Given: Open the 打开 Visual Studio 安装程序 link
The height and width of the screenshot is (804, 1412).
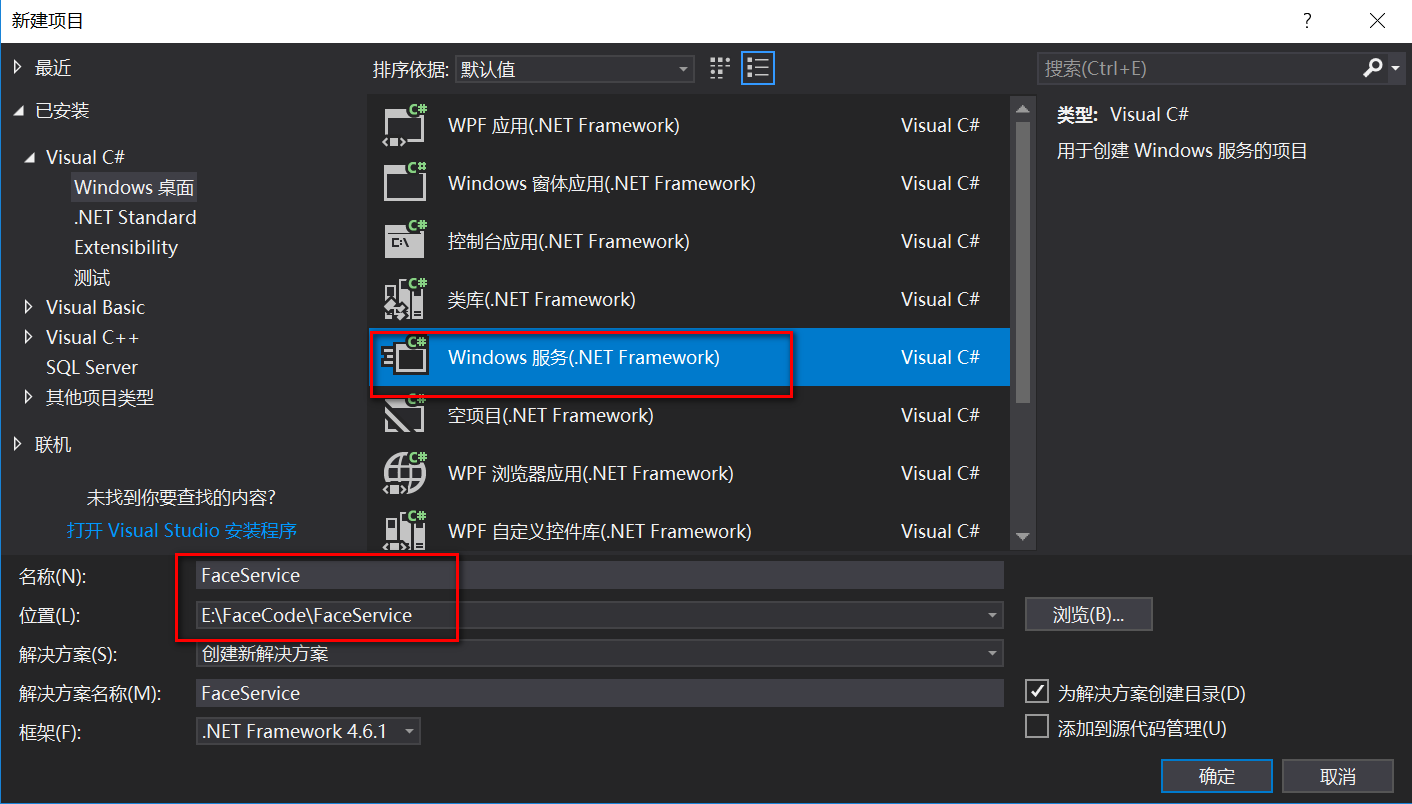Looking at the screenshot, I should point(182,530).
